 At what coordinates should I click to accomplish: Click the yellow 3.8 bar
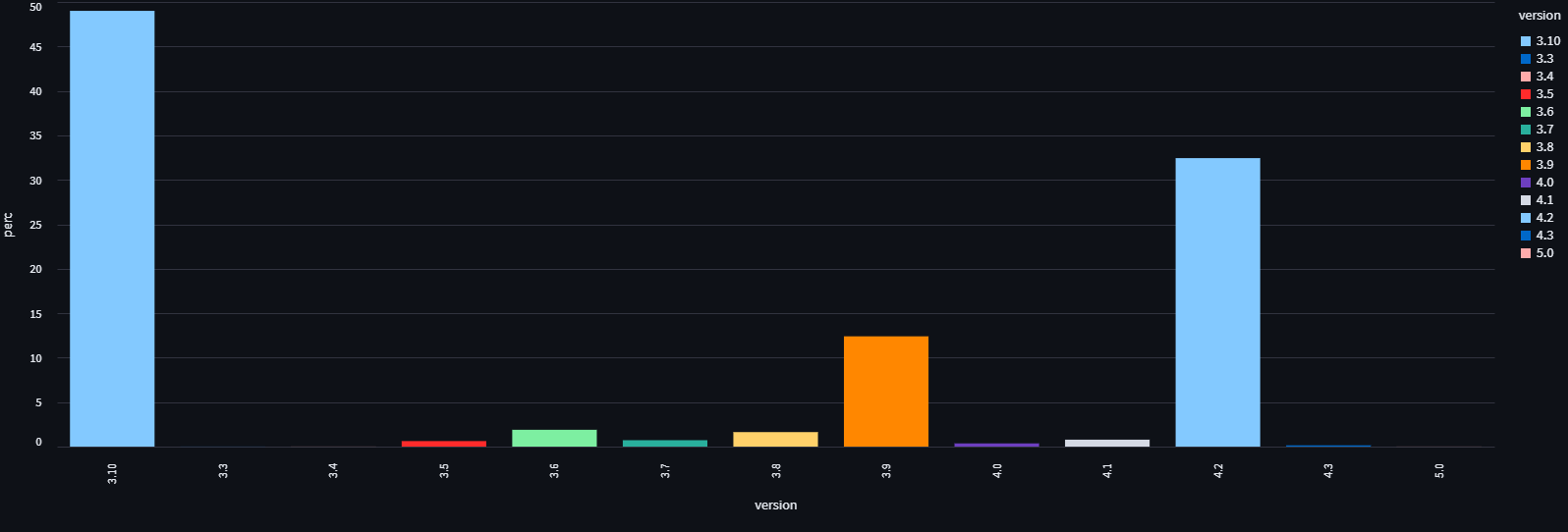775,439
